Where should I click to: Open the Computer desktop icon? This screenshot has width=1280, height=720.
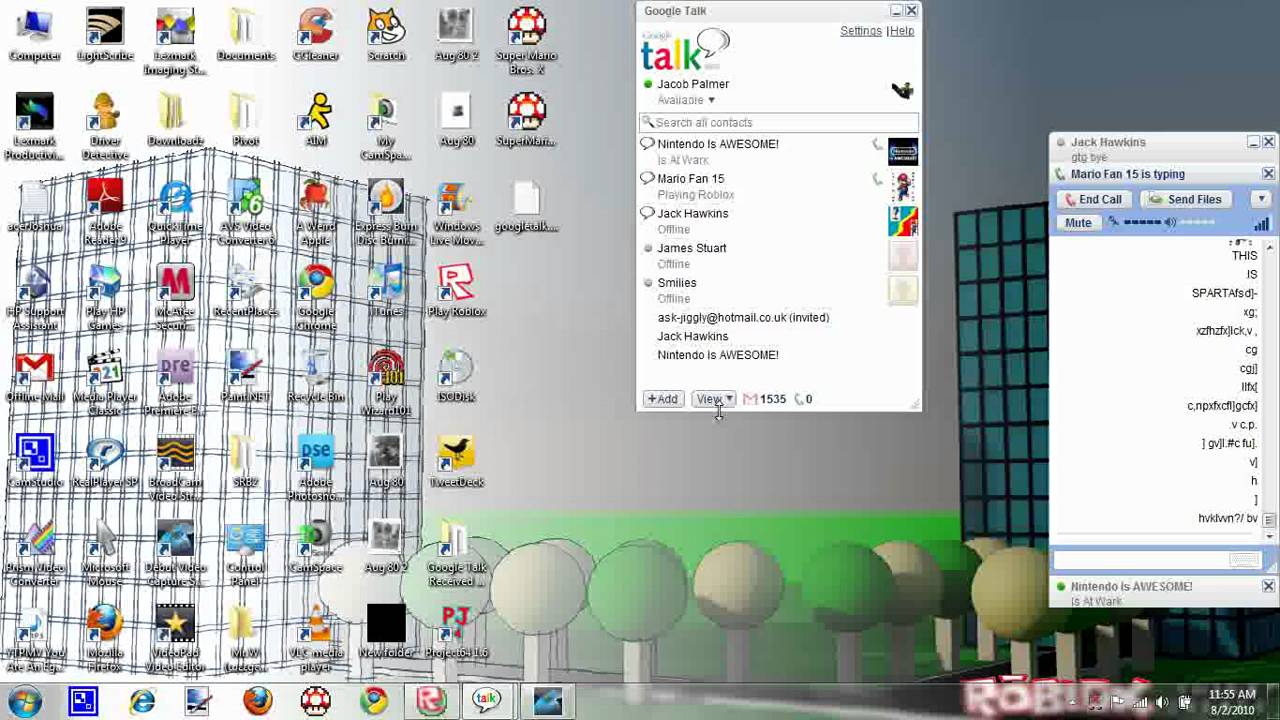point(35,34)
